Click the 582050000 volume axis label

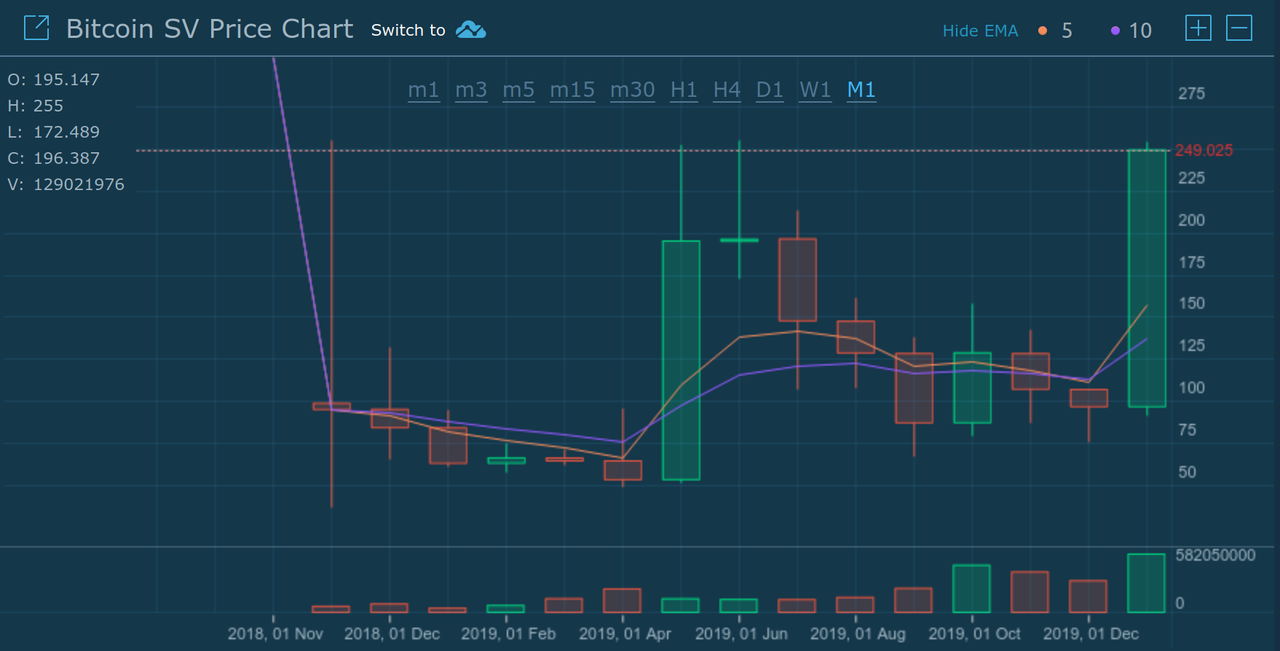[x=1215, y=555]
